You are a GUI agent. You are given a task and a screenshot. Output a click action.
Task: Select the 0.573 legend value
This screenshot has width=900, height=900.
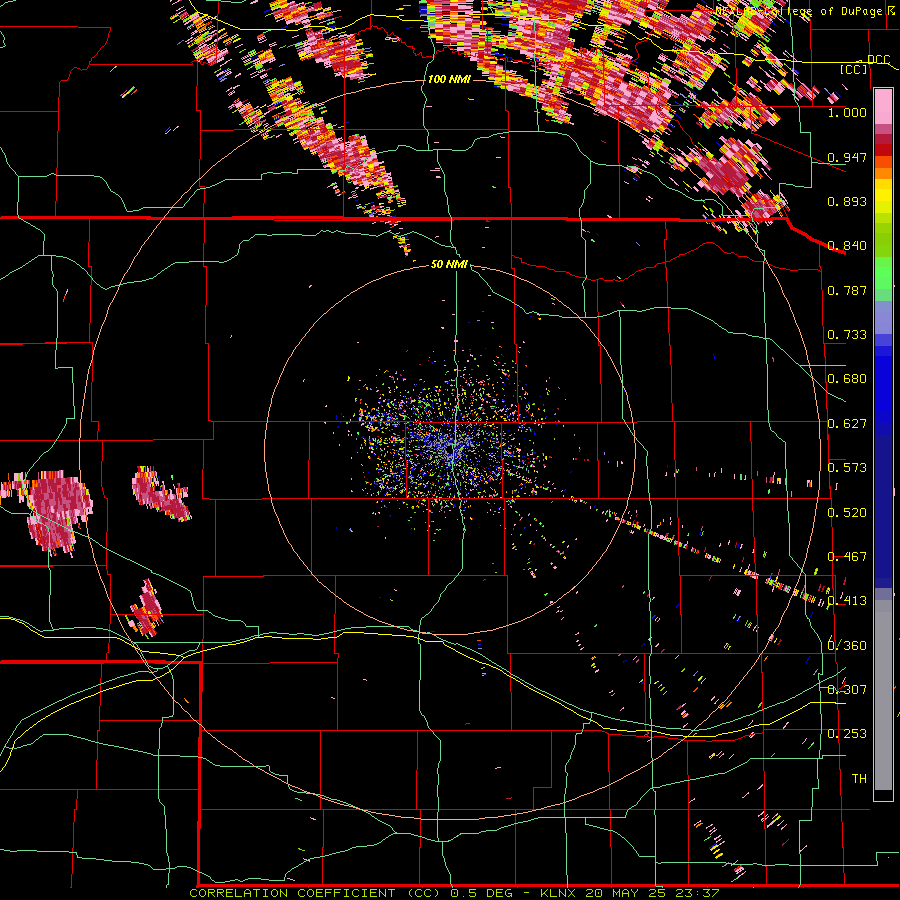847,468
